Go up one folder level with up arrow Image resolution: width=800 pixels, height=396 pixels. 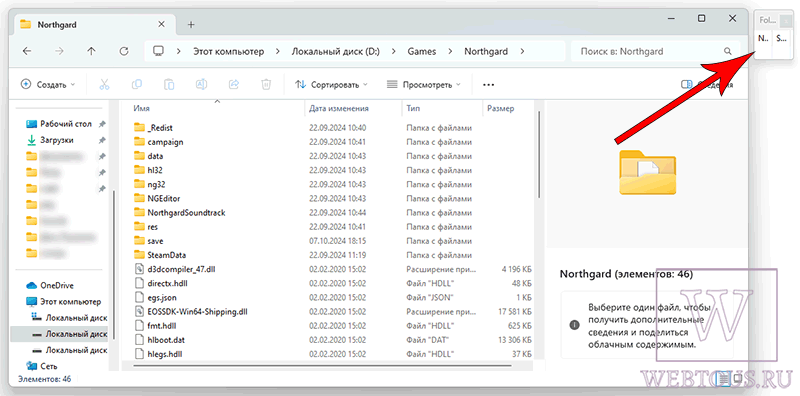point(91,51)
